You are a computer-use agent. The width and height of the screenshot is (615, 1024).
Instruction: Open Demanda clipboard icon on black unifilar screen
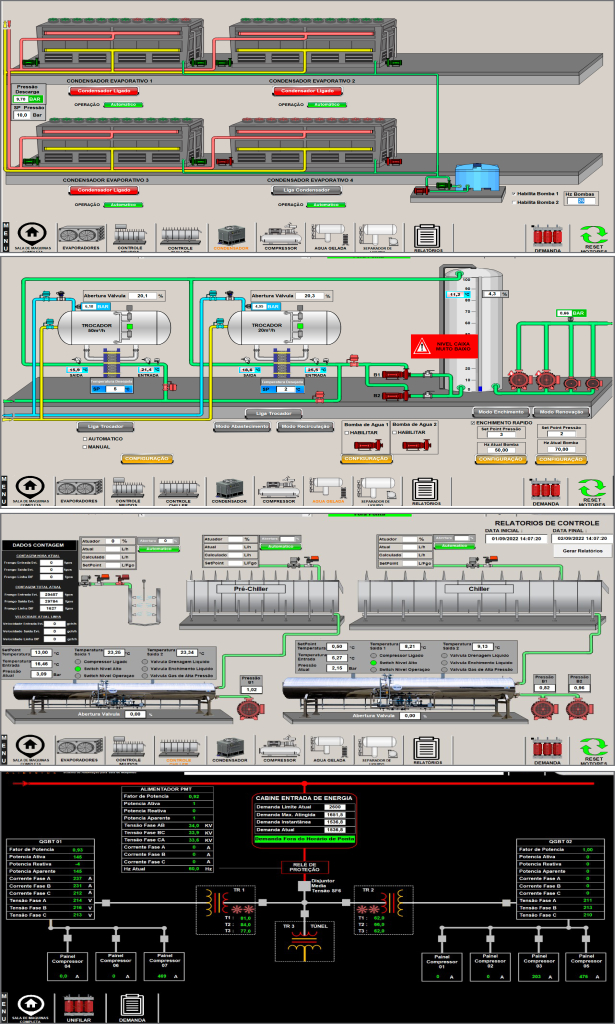131,1006
